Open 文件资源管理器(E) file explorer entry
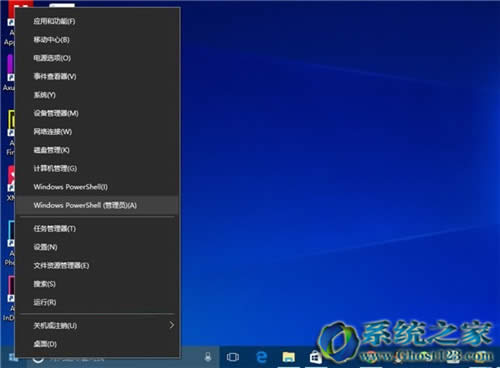Image resolution: width=500 pixels, height=368 pixels. point(97,265)
